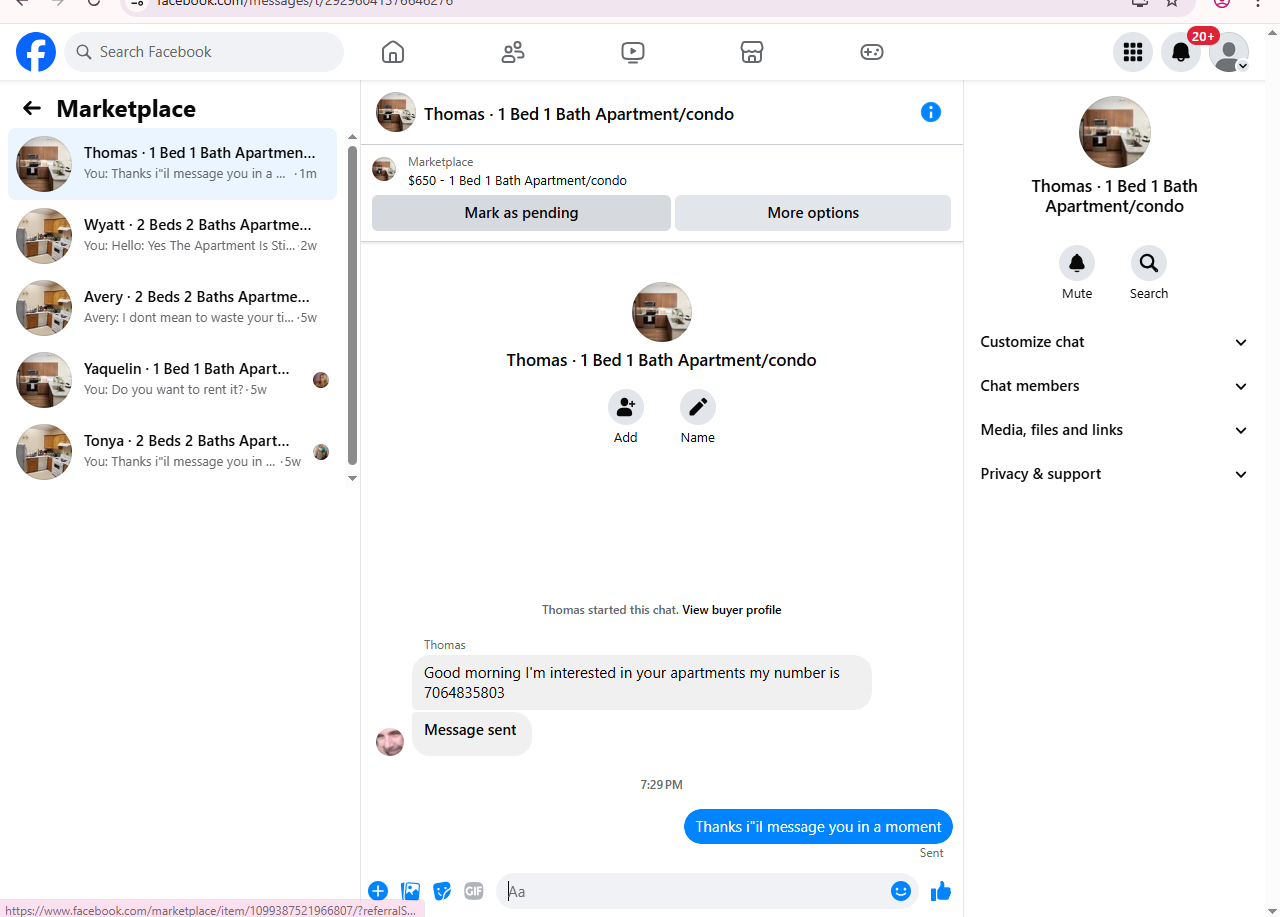Click the chat header title Thomas 1 Bed 1 Bath
1280x917 pixels.
(x=579, y=114)
